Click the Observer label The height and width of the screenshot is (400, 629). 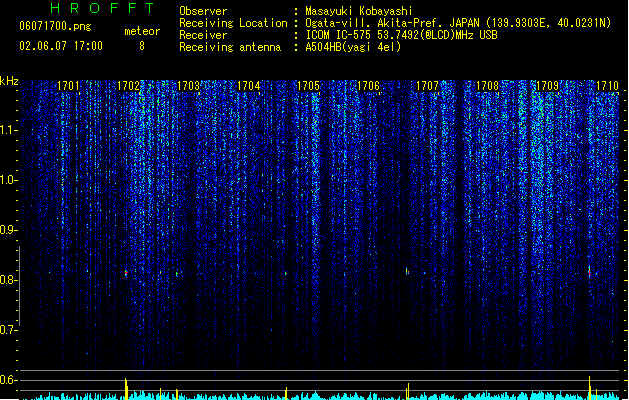[x=203, y=11]
